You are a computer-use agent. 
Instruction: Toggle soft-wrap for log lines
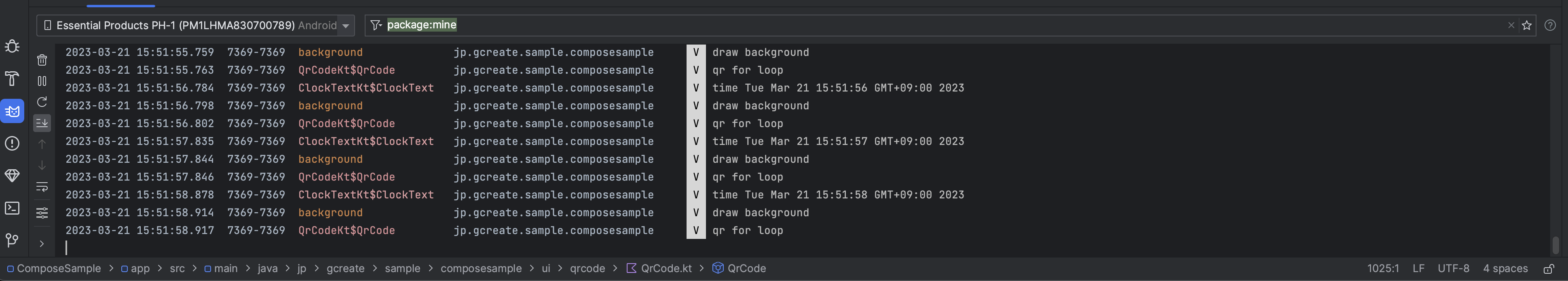tap(42, 187)
